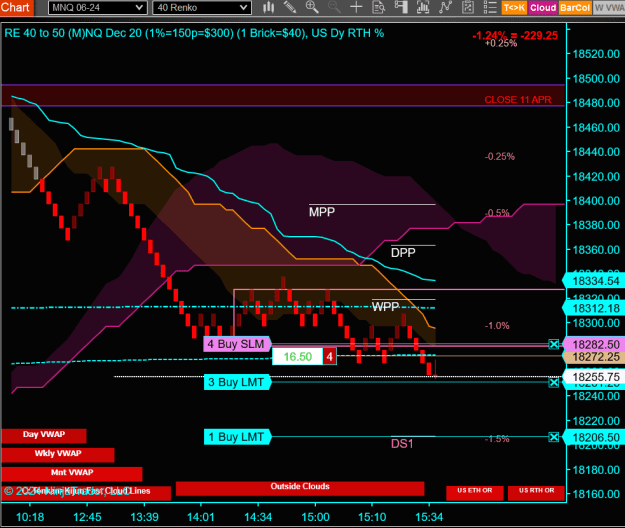Image resolution: width=625 pixels, height=528 pixels.
Task: Click the -1.24% = -229.25 readout
Action: [515, 35]
